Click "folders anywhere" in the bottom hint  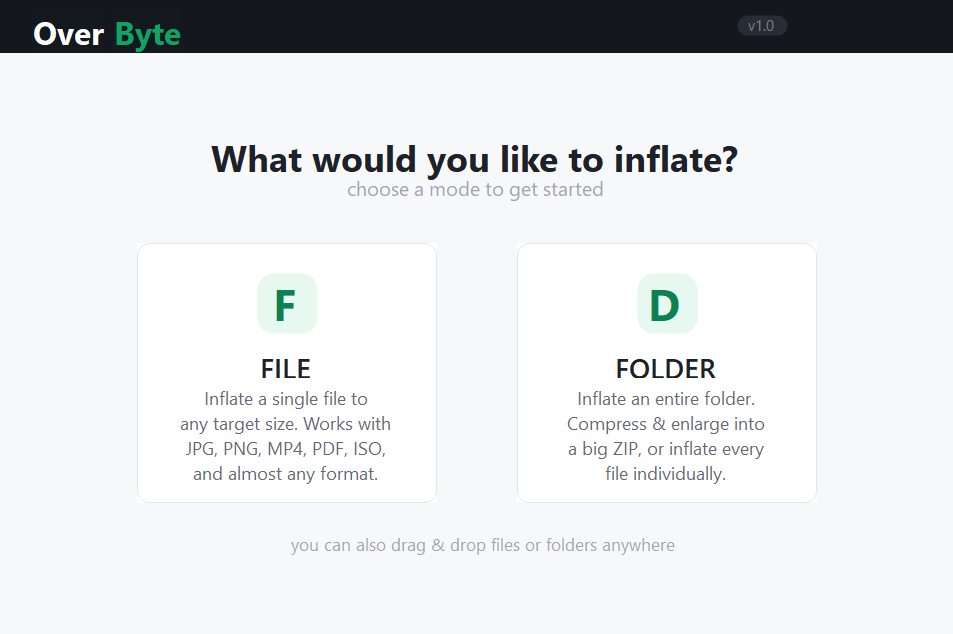pyautogui.click(x=610, y=545)
